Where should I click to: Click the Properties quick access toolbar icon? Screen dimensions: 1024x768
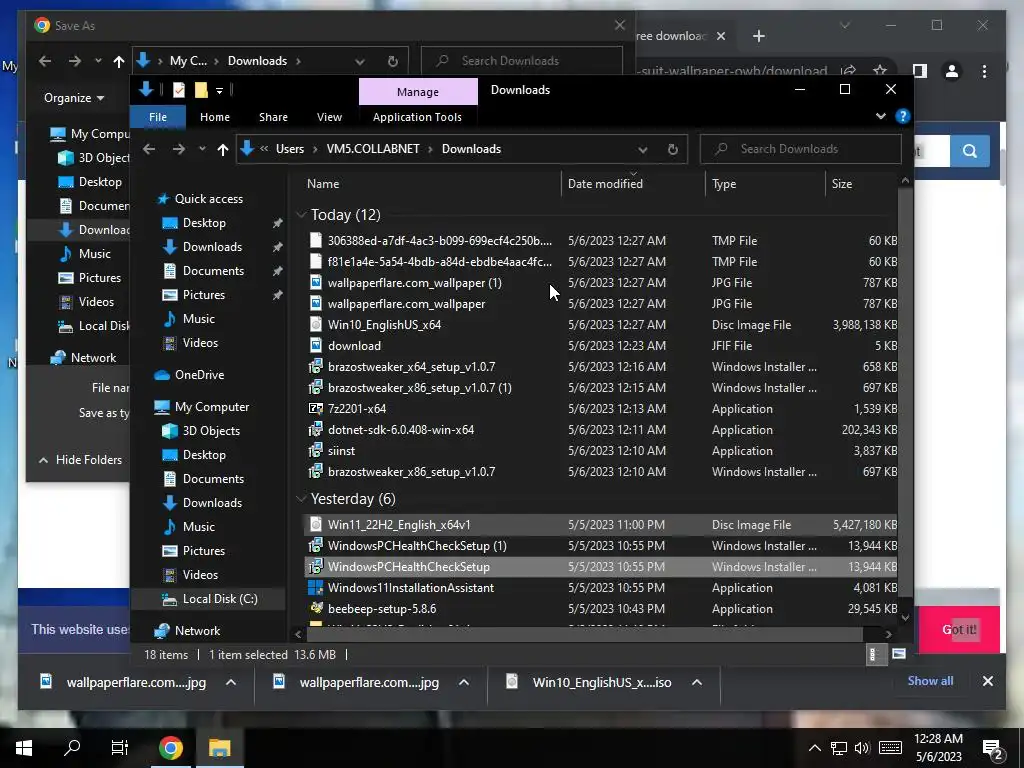pos(178,90)
